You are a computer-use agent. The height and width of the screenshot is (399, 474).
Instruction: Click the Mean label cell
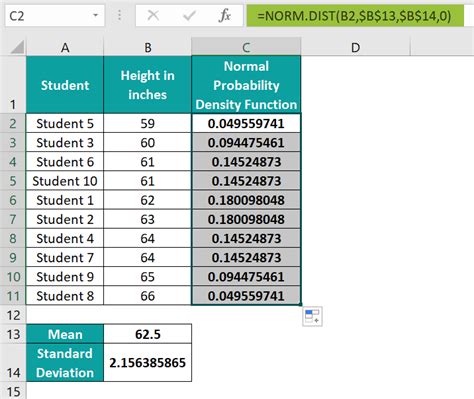click(65, 334)
